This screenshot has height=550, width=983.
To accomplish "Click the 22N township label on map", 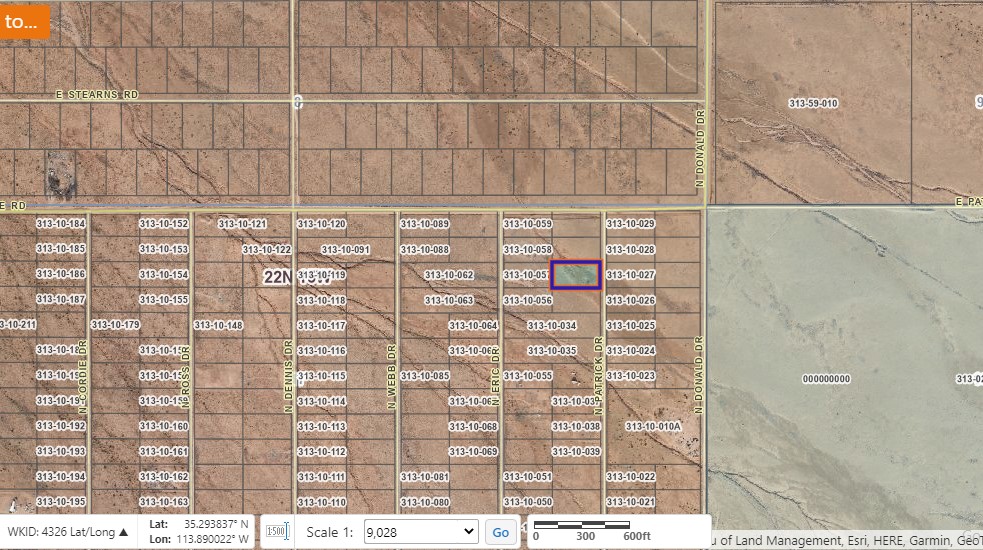I will (284, 278).
